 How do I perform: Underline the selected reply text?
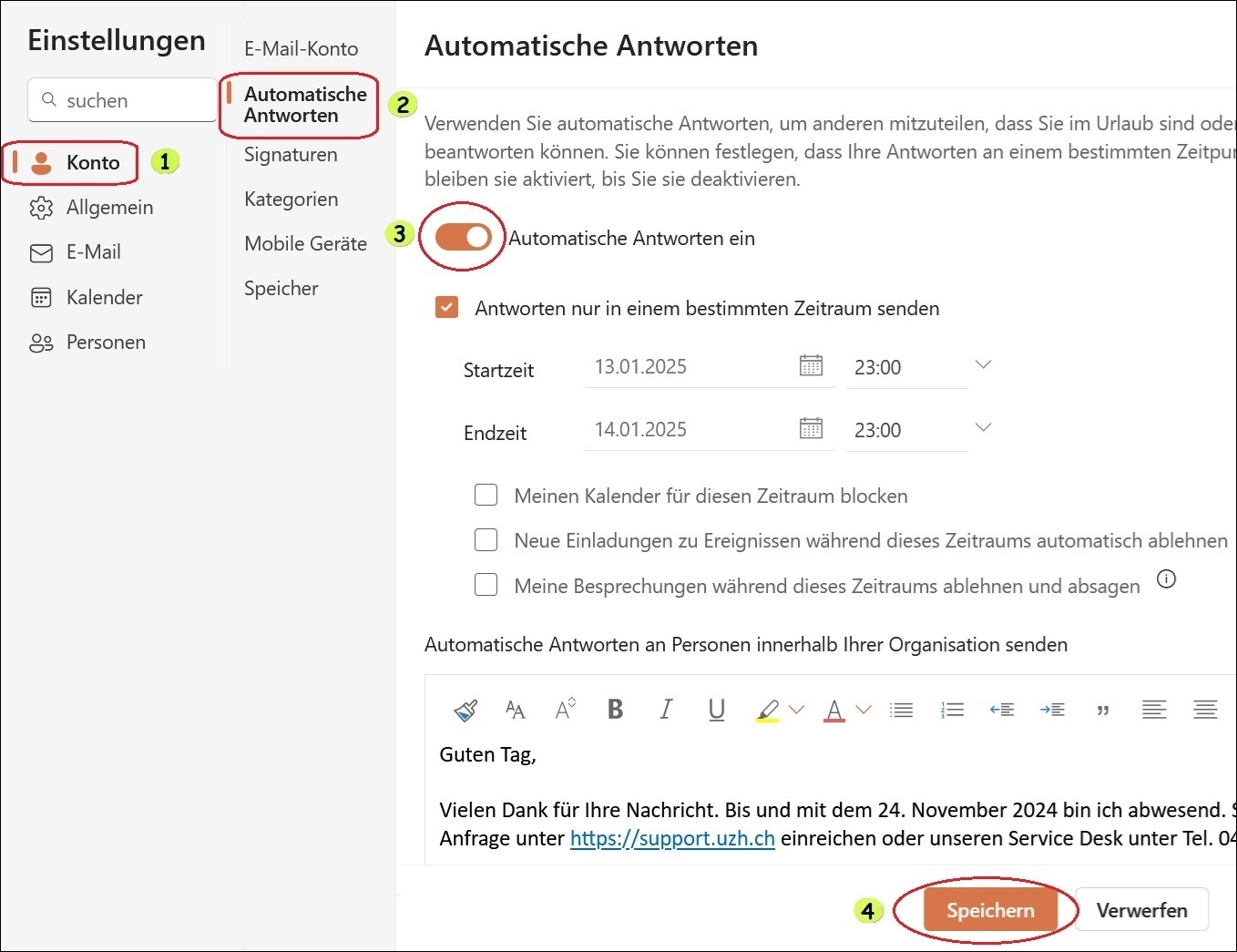tap(716, 710)
